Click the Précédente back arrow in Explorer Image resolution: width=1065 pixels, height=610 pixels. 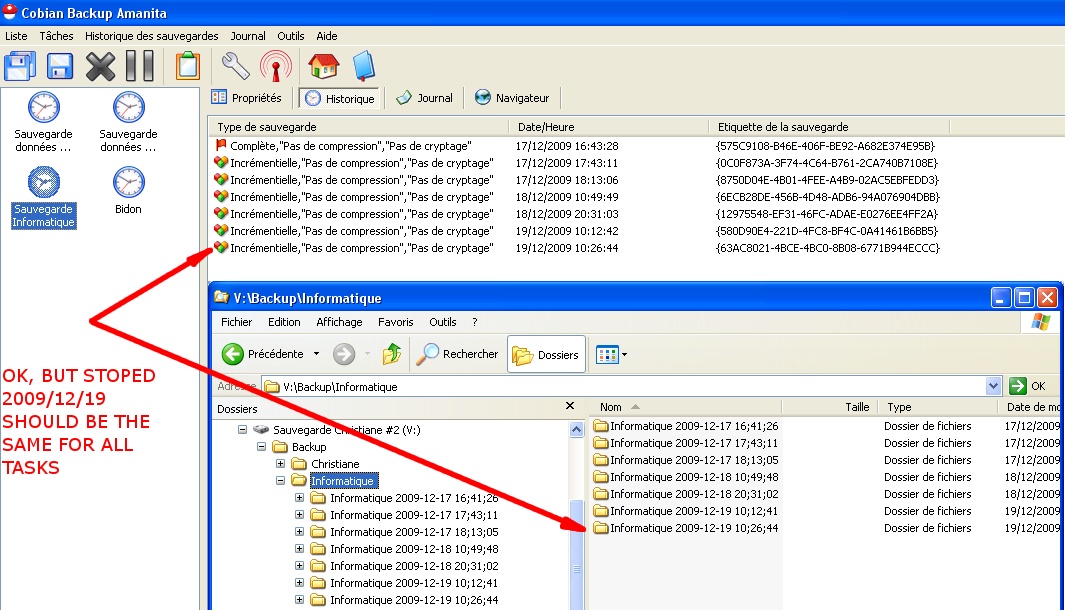point(262,354)
